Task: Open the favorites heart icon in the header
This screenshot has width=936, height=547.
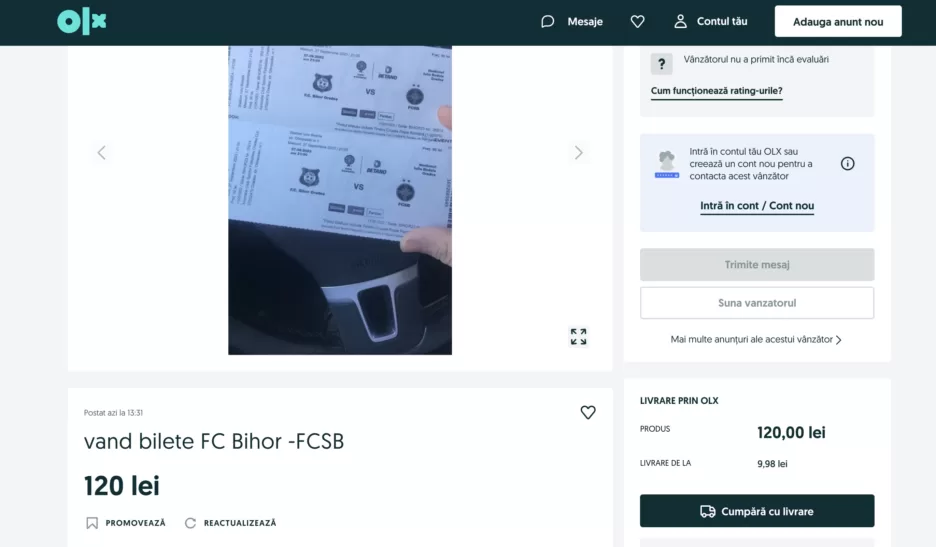Action: [638, 21]
